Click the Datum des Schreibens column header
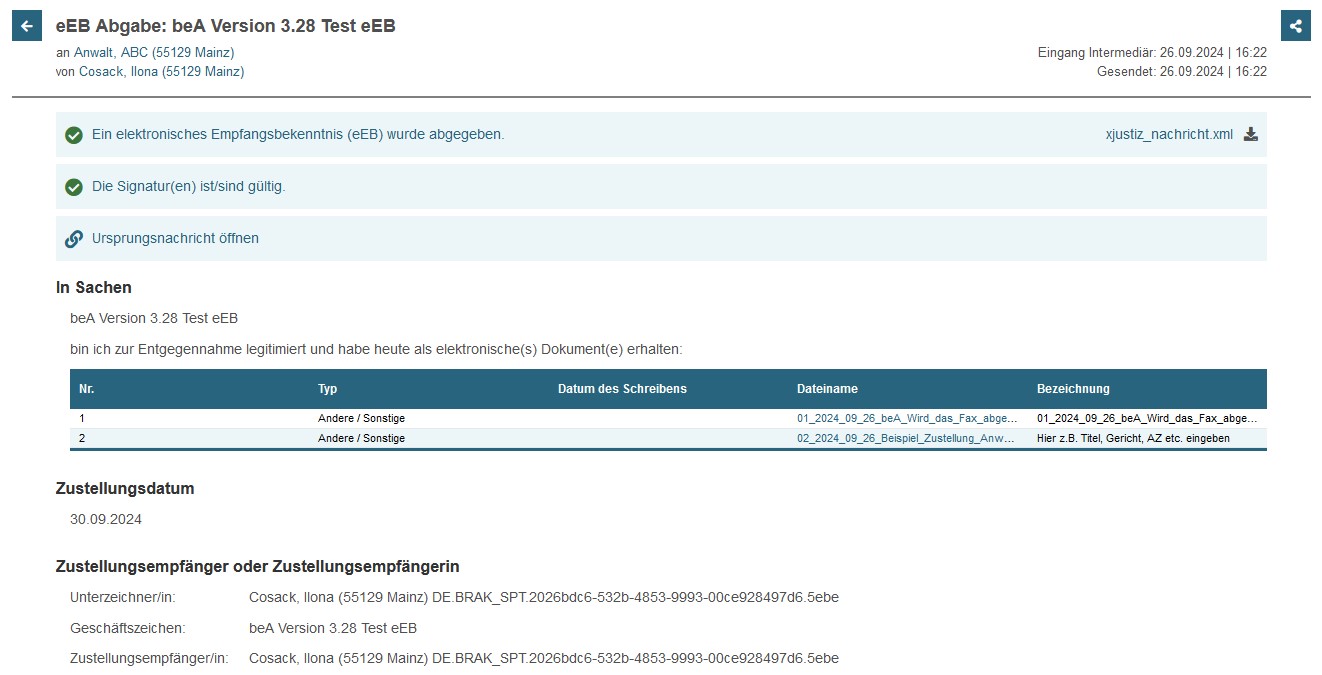Viewport: 1322px width, 675px height. tap(622, 389)
